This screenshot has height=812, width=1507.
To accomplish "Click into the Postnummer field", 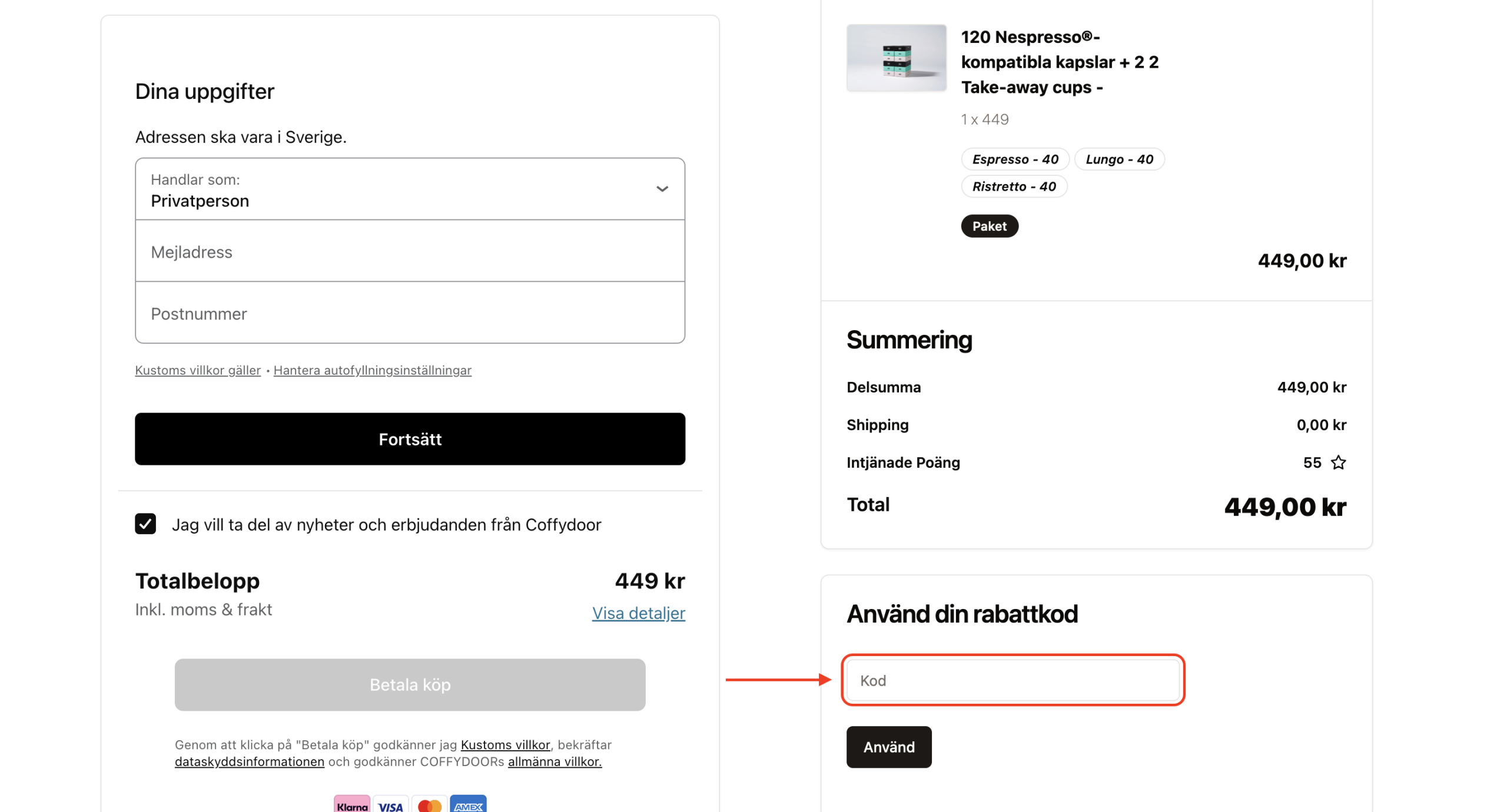I will coord(410,314).
